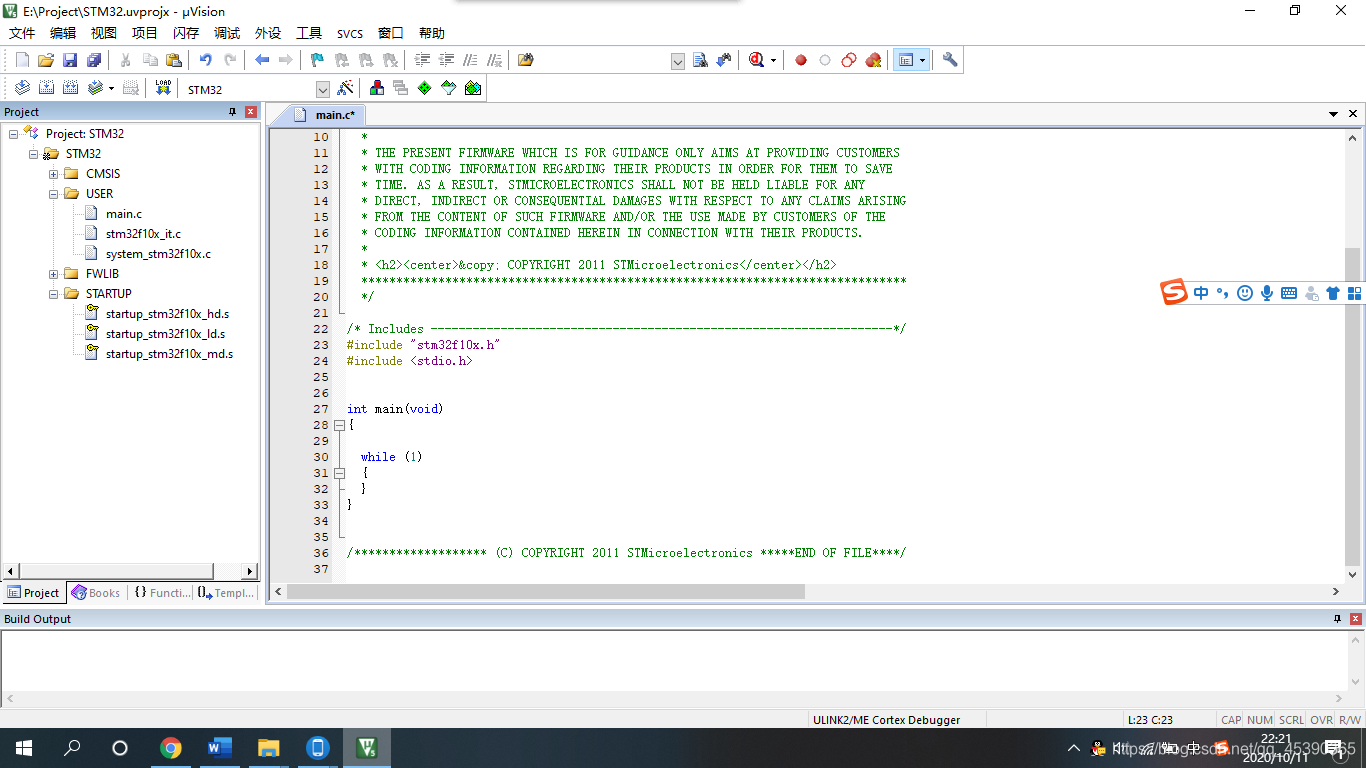Expand the CMSIS folder

pyautogui.click(x=54, y=174)
